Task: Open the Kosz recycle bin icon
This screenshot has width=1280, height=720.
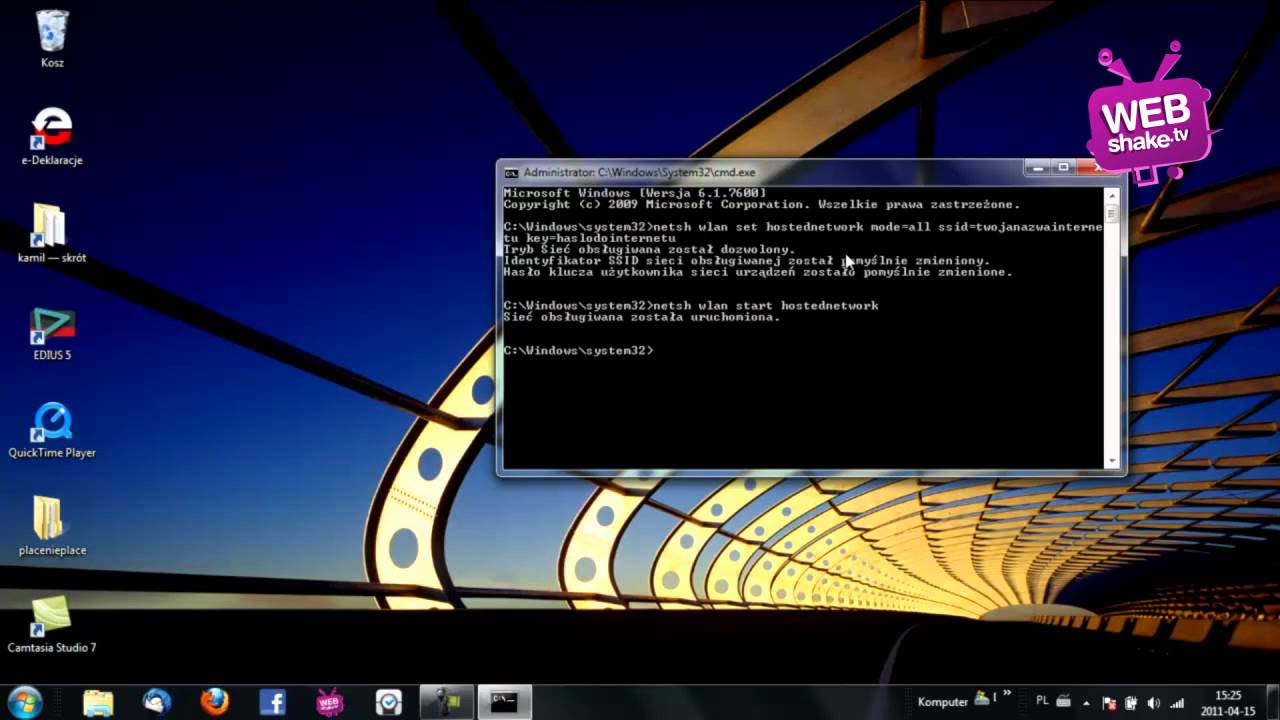Action: 52,39
